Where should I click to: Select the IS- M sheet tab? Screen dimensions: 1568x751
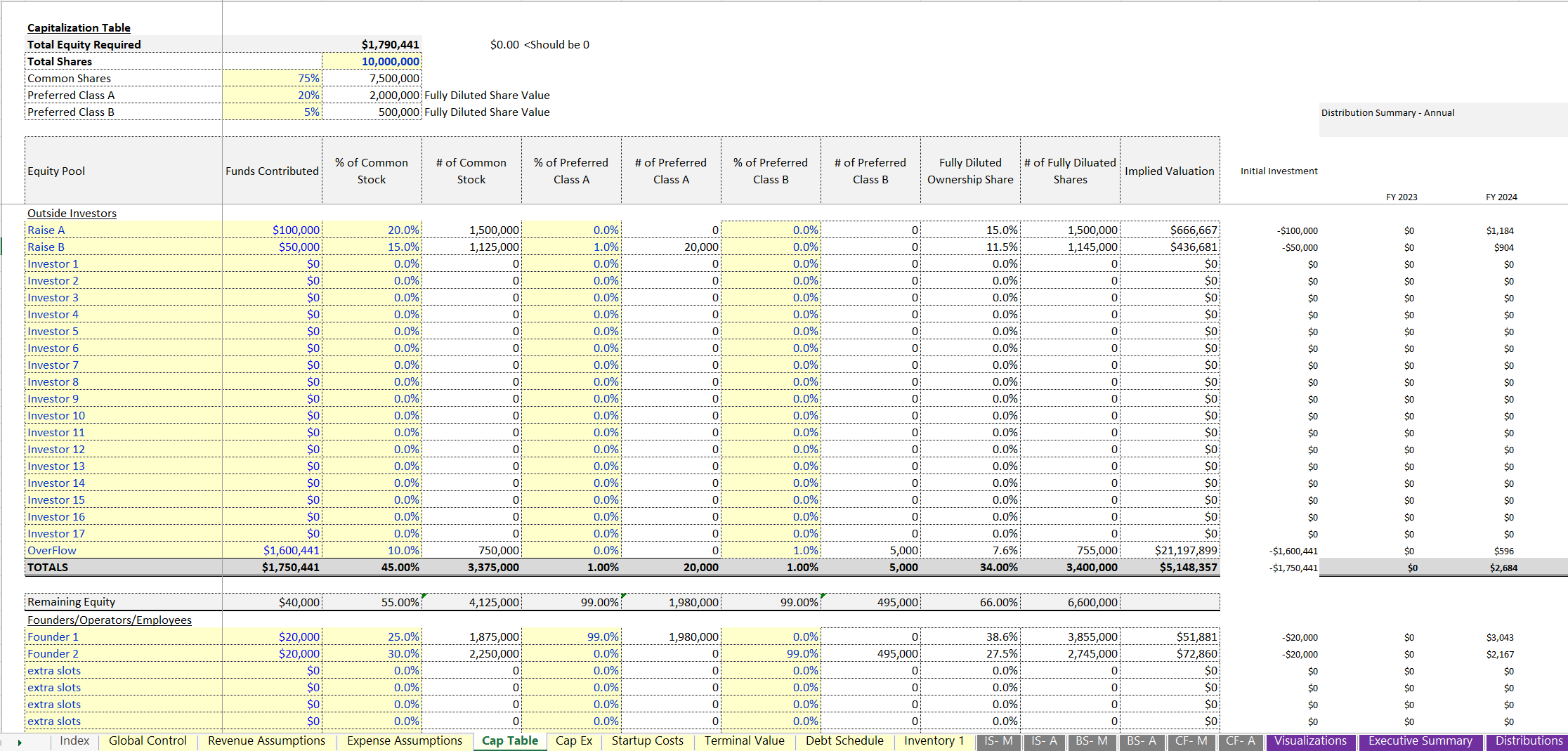pos(998,741)
